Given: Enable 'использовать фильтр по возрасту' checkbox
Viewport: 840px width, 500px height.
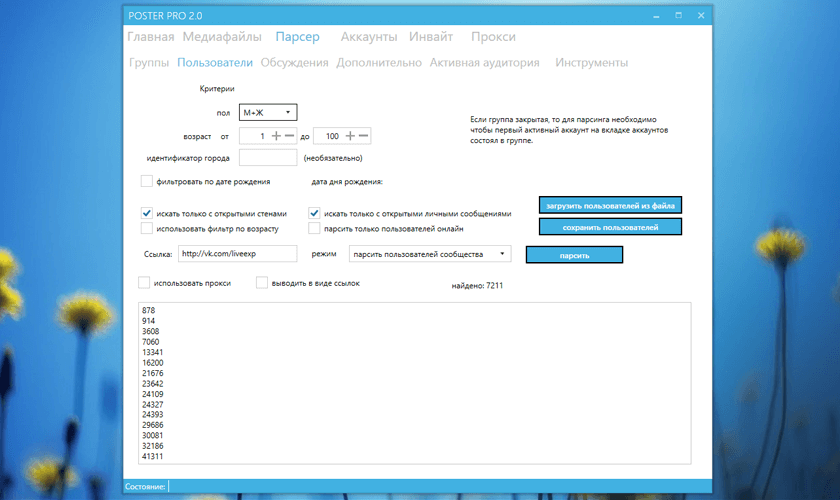Looking at the screenshot, I should pos(146,228).
